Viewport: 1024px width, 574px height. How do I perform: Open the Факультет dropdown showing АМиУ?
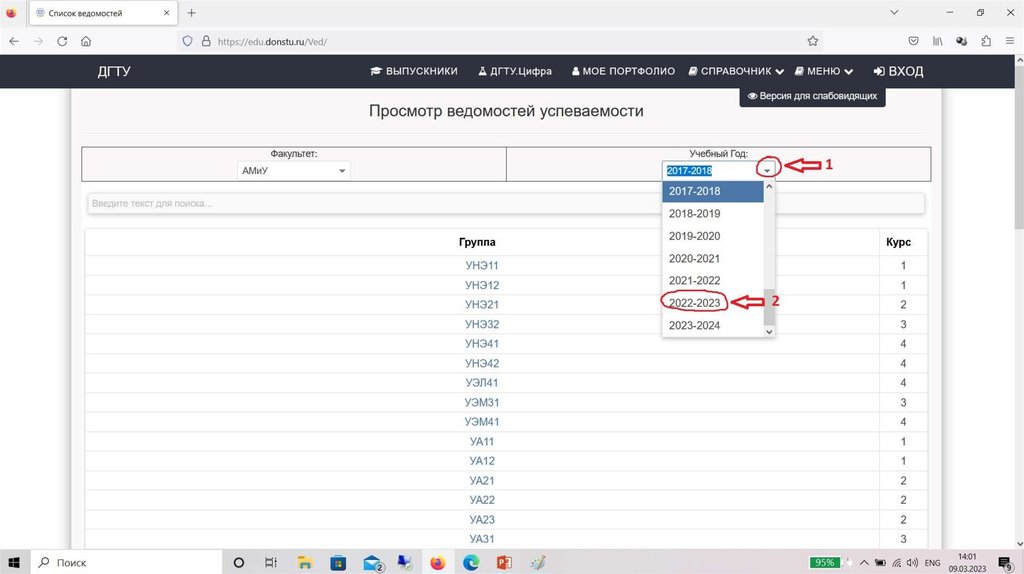click(x=294, y=171)
